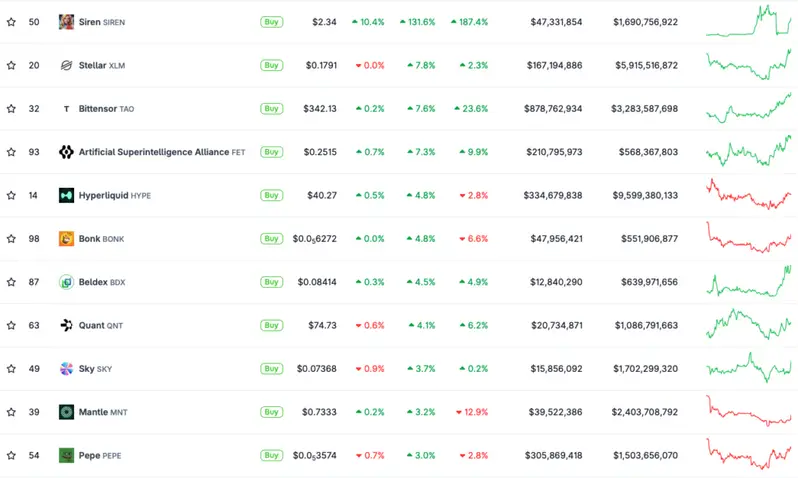Image resolution: width=798 pixels, height=478 pixels.
Task: Open Quant's green sparkline chart
Action: click(749, 324)
